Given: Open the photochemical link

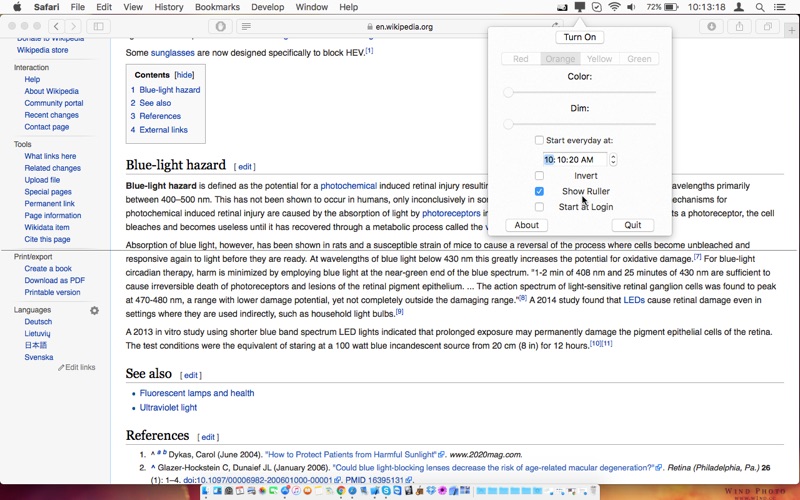Looking at the screenshot, I should click(348, 186).
